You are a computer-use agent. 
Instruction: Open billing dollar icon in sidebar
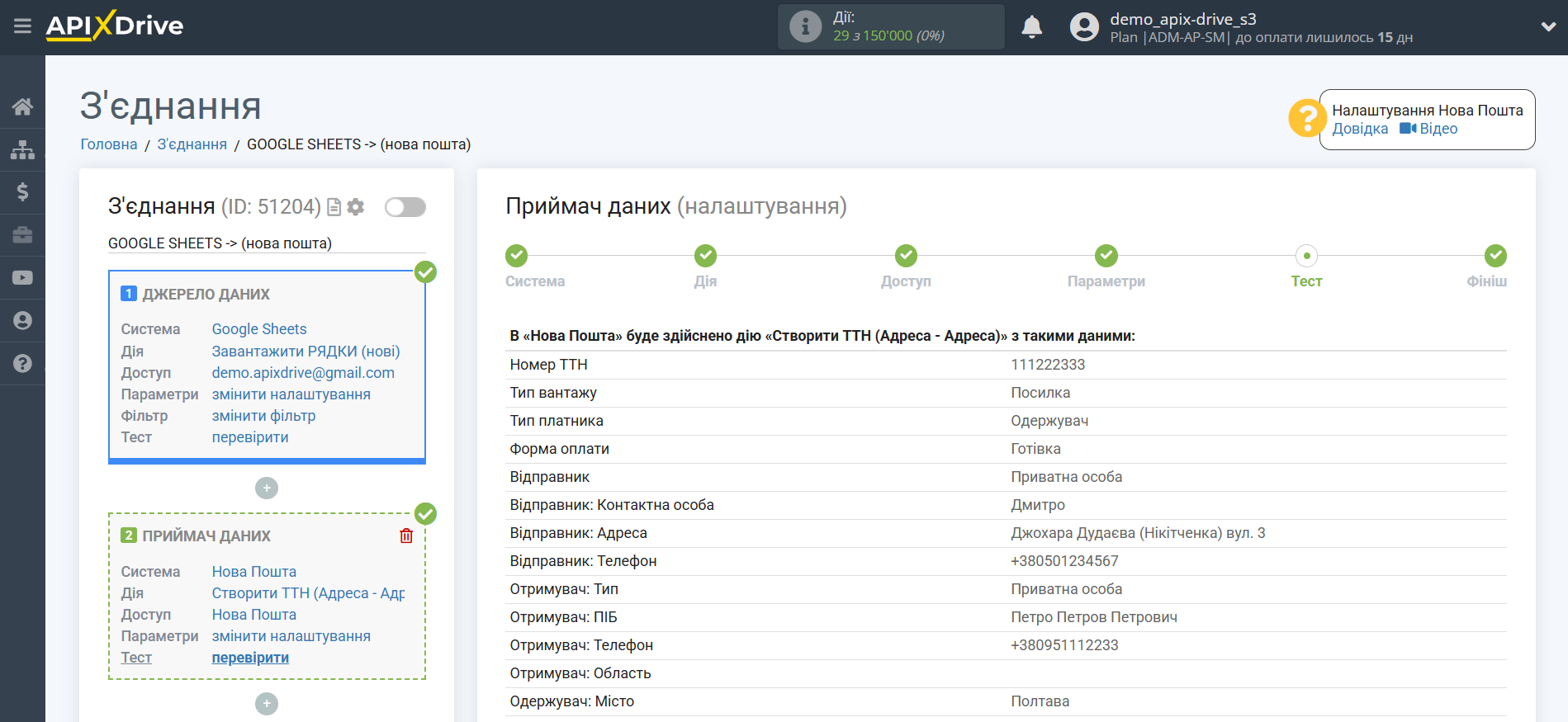(22, 192)
